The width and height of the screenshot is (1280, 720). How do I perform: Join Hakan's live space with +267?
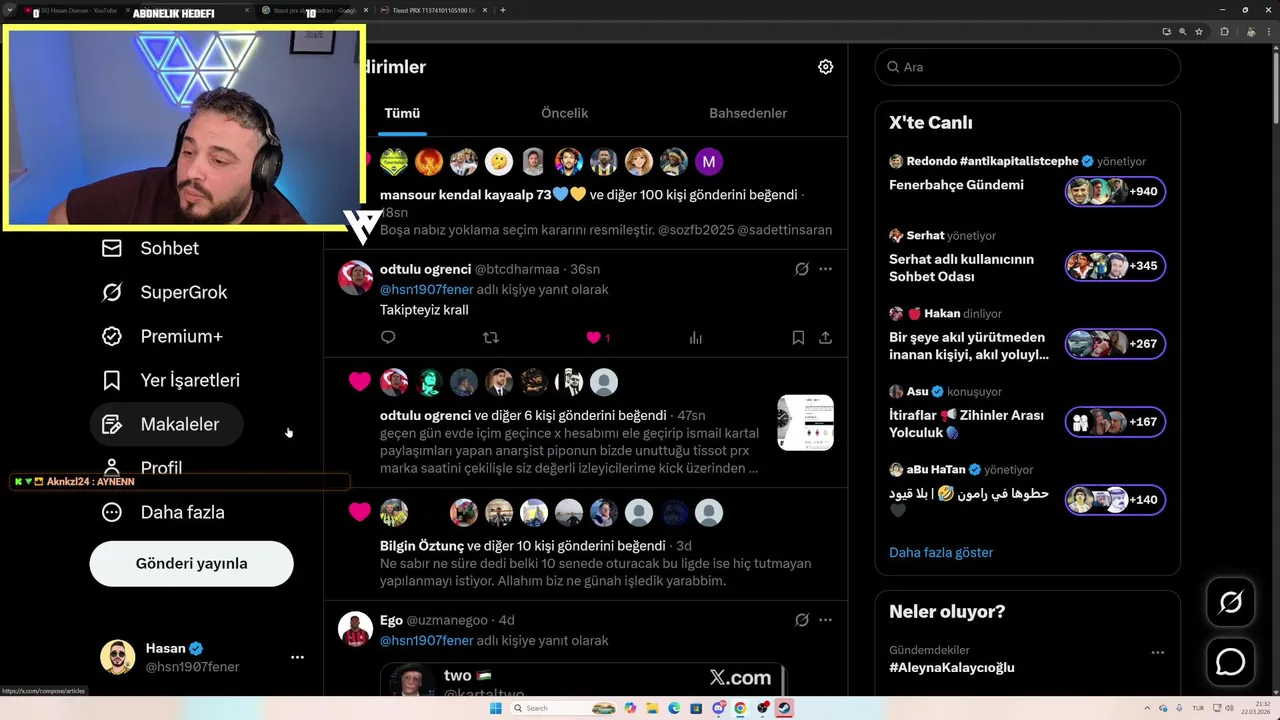(x=1115, y=344)
